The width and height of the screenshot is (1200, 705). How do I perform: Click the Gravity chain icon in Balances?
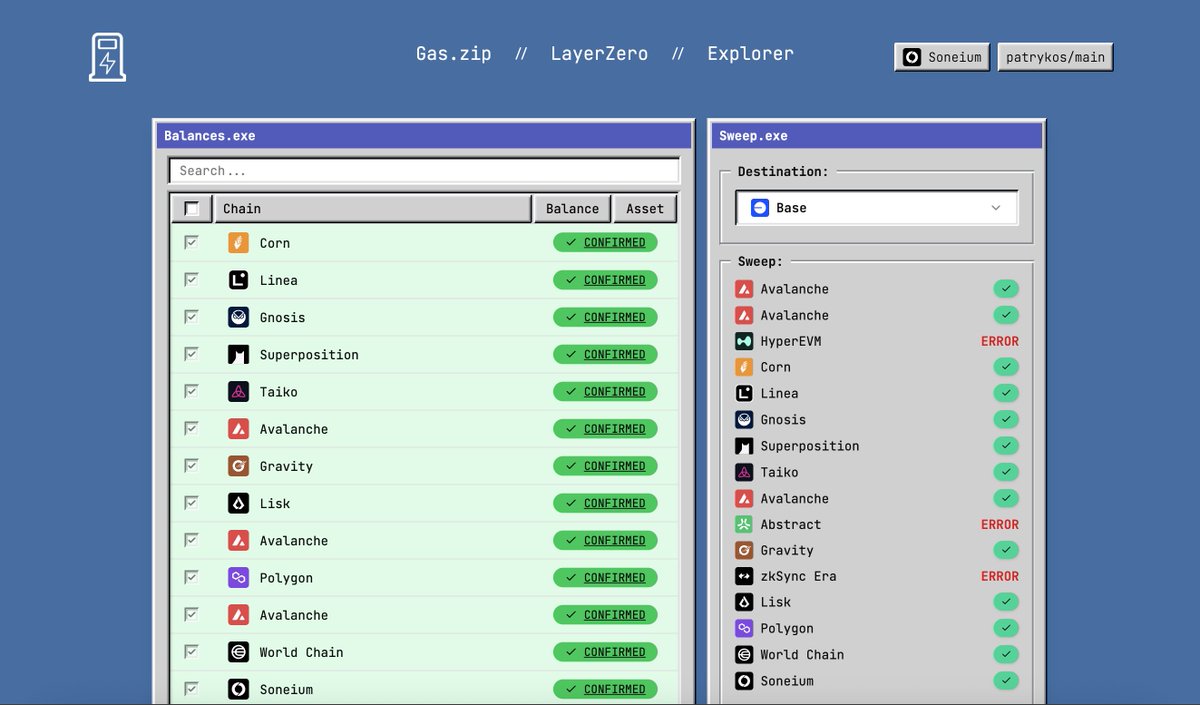coord(238,466)
